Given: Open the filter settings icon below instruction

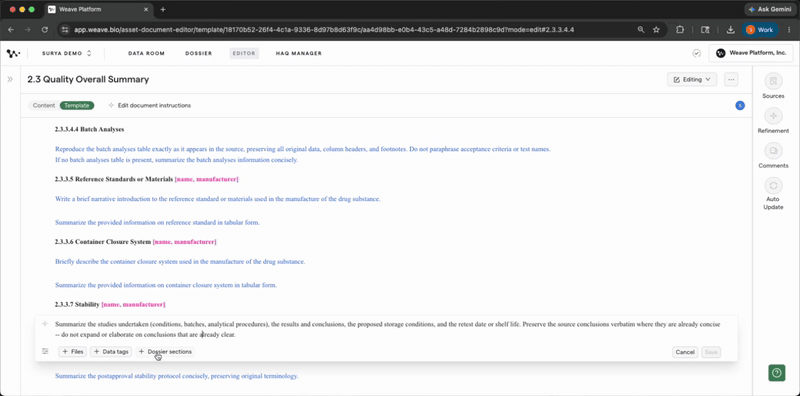Looking at the screenshot, I should [45, 351].
